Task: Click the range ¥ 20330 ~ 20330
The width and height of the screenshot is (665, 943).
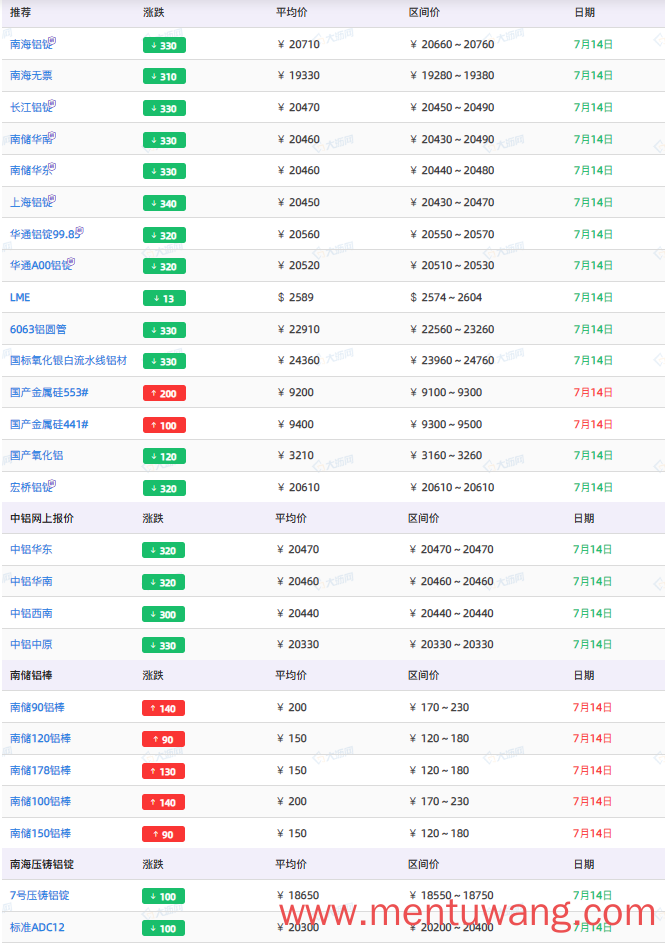Action: 452,645
